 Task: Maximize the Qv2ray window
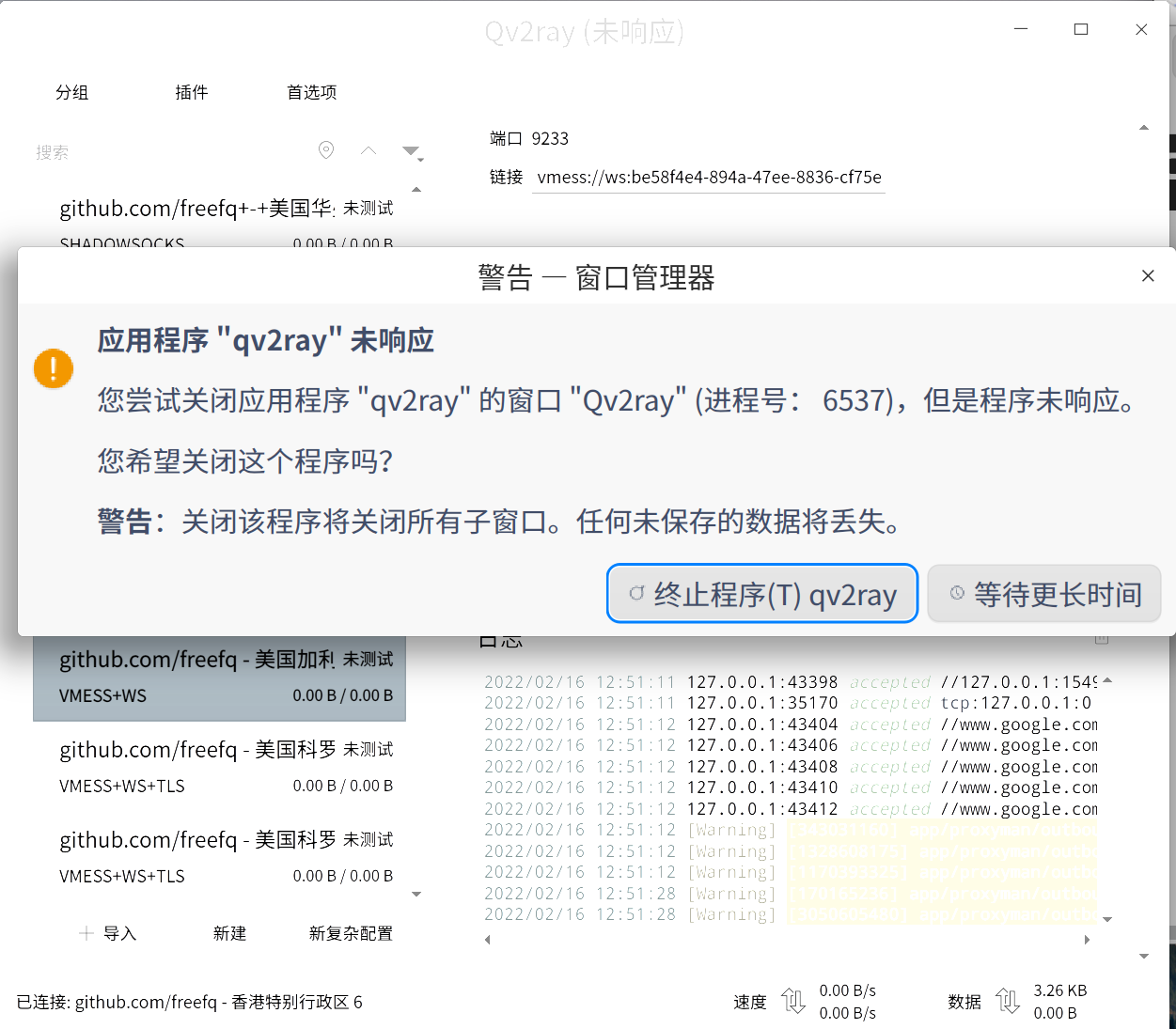[1081, 29]
